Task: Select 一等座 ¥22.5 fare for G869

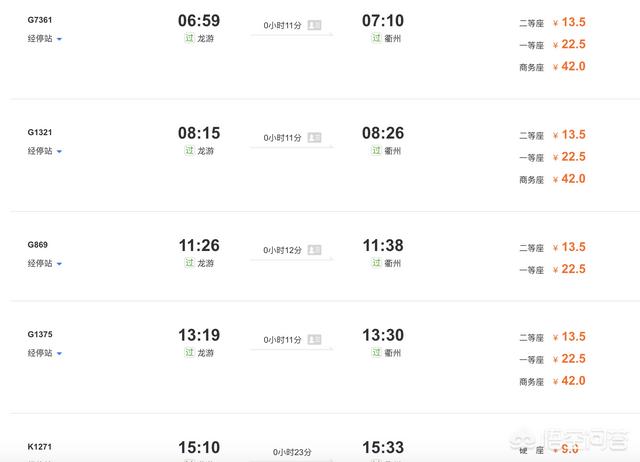Action: (552, 269)
